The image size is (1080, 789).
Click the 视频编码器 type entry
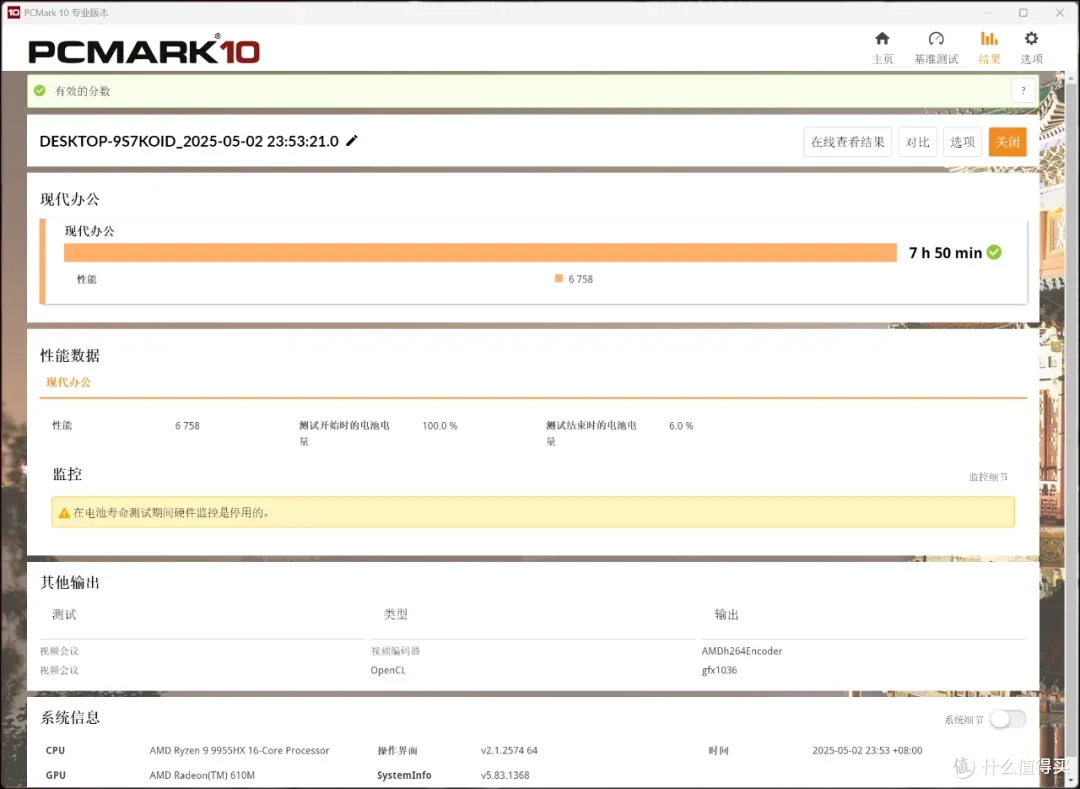click(x=395, y=651)
